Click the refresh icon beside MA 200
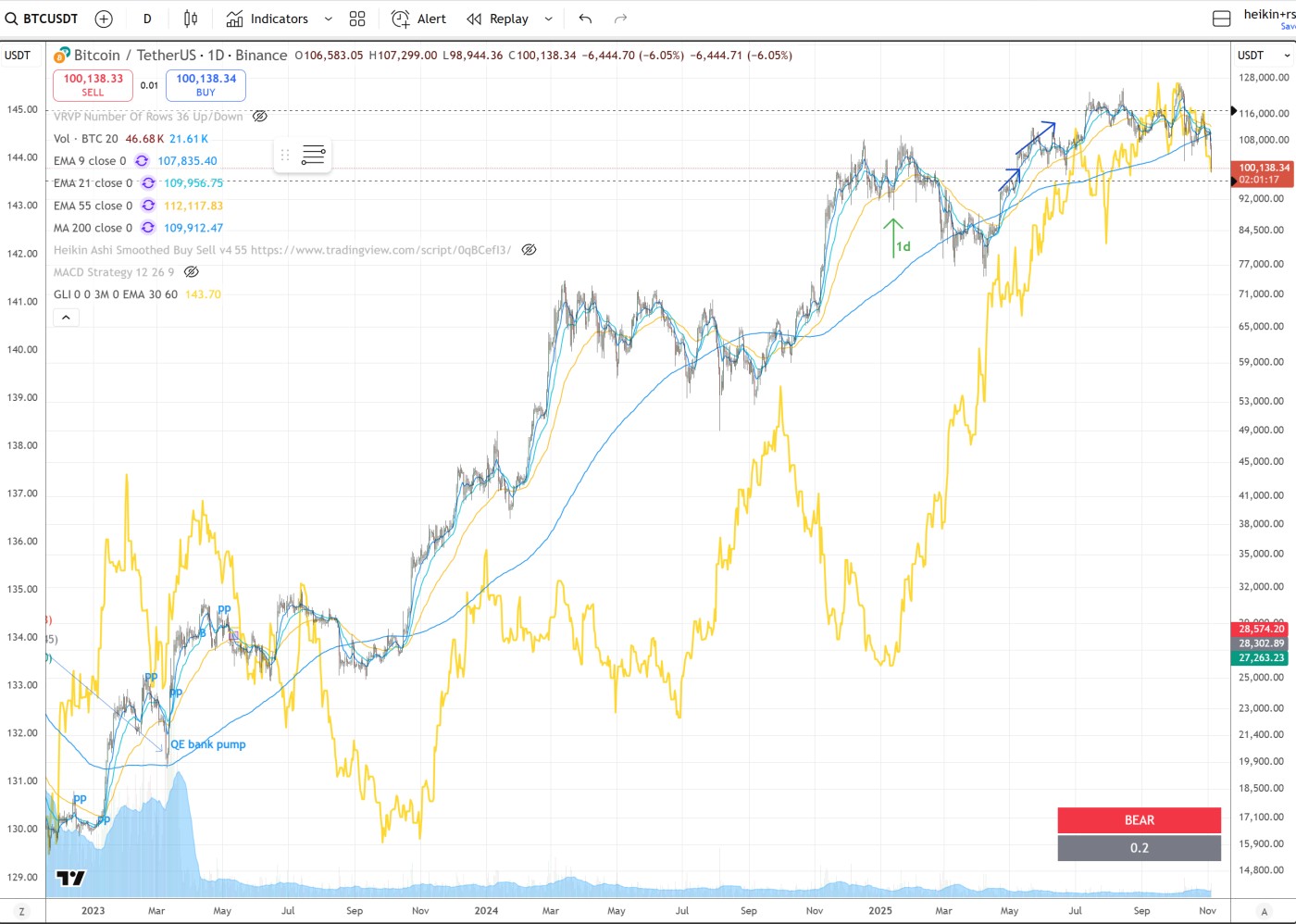1296x924 pixels. (x=148, y=228)
